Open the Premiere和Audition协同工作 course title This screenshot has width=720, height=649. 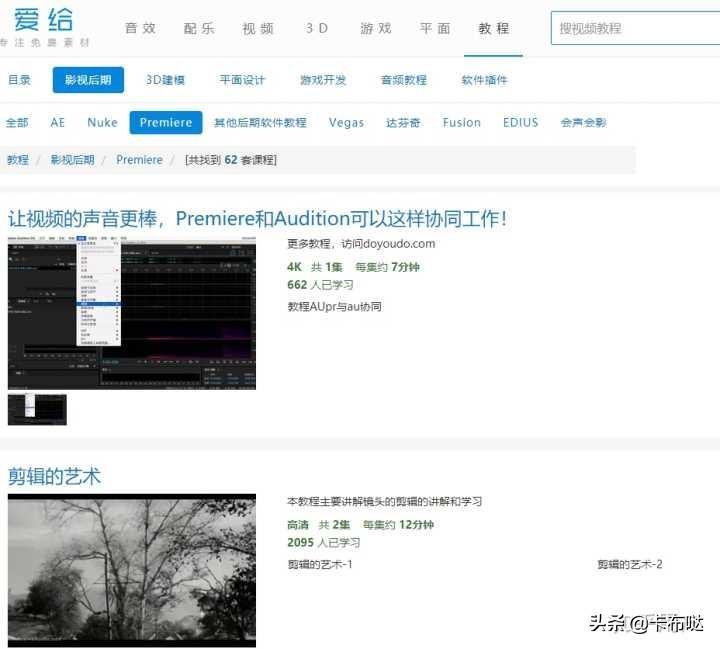[x=258, y=219]
